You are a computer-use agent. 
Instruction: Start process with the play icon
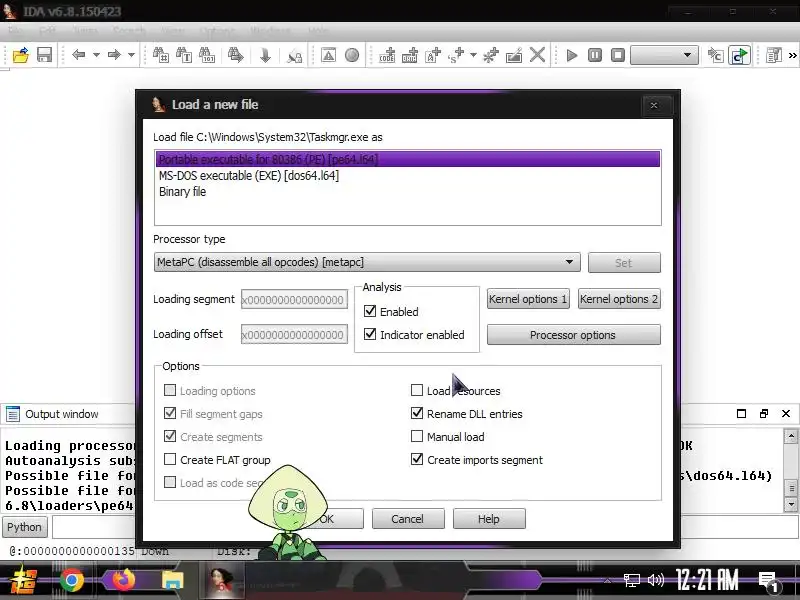[572, 55]
